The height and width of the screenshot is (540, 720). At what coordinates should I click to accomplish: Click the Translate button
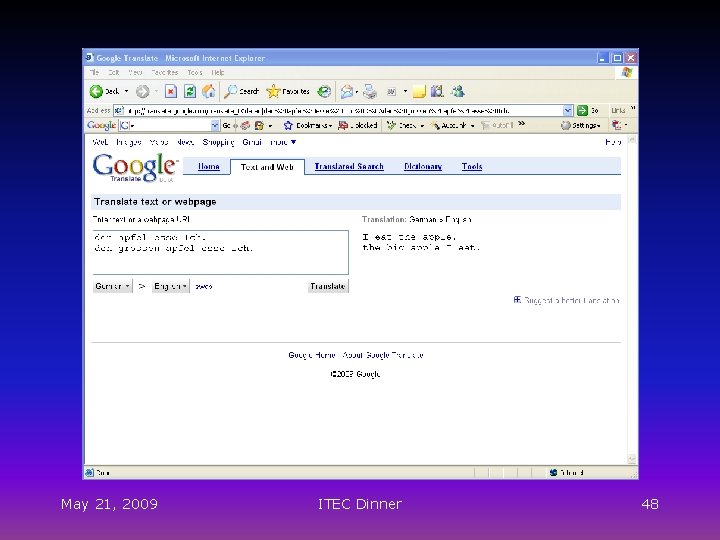coord(328,286)
